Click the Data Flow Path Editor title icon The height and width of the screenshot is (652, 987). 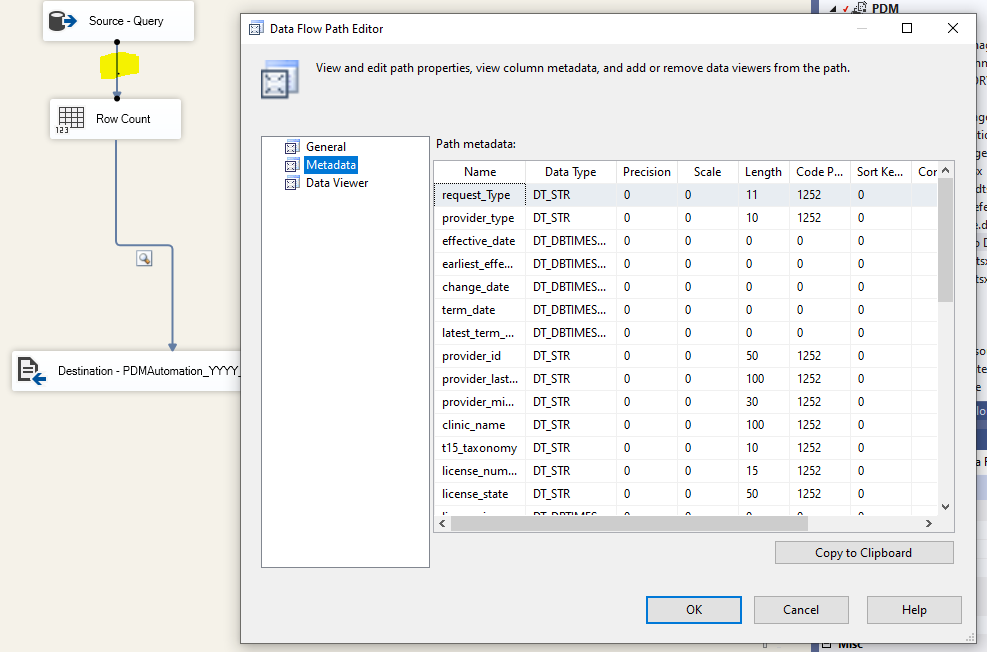[256, 29]
